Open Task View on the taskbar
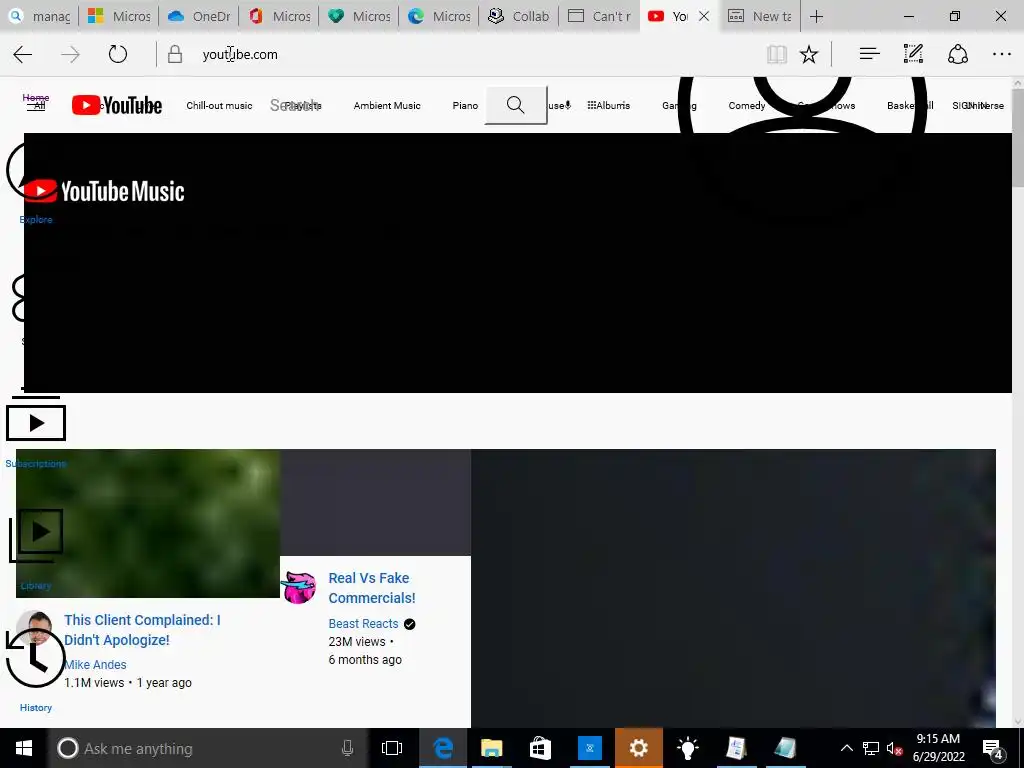The height and width of the screenshot is (768, 1024). click(x=392, y=748)
